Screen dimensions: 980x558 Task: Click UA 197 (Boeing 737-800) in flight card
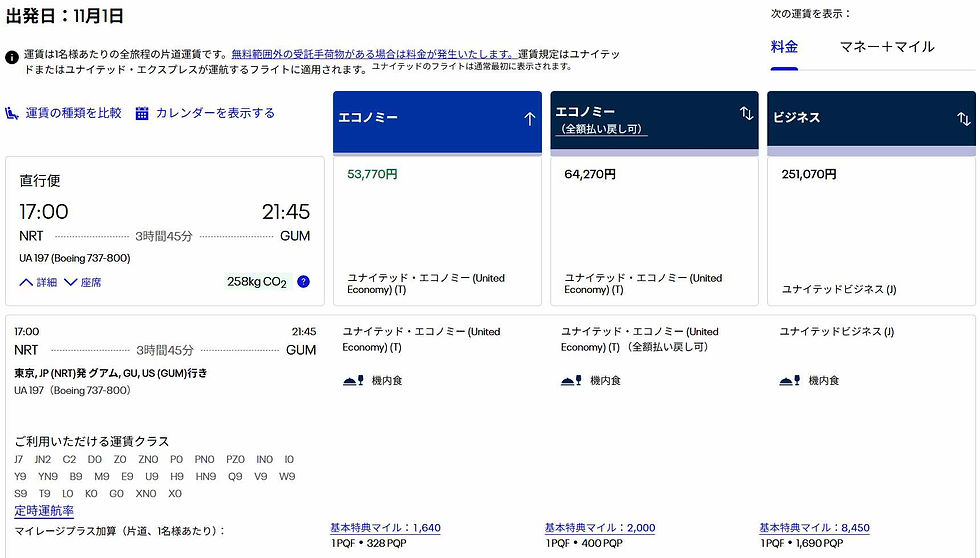click(74, 258)
